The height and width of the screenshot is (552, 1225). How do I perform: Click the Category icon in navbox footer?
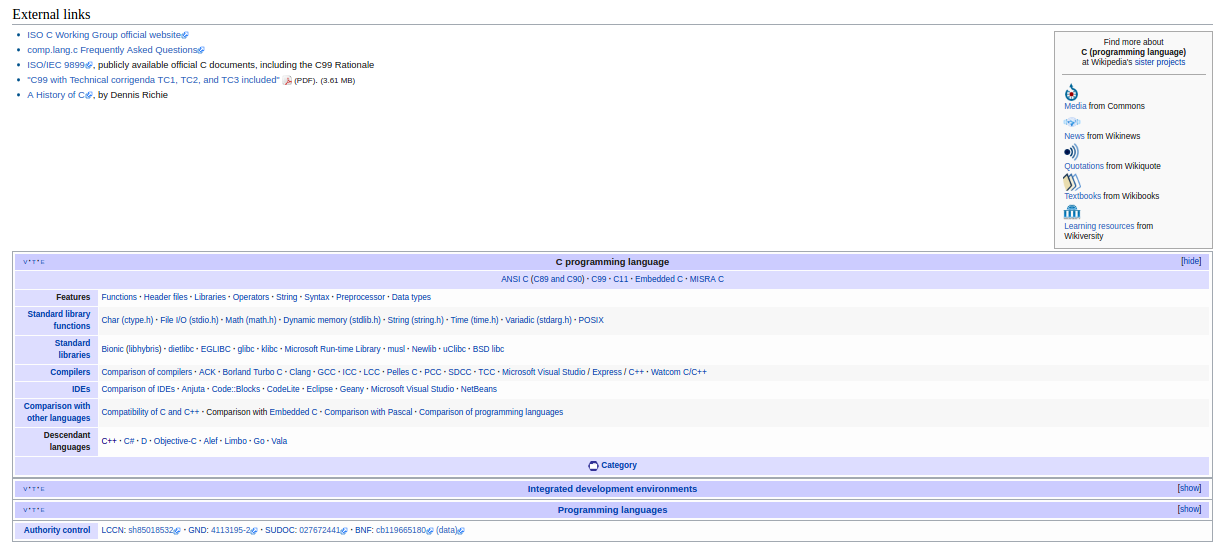(593, 466)
